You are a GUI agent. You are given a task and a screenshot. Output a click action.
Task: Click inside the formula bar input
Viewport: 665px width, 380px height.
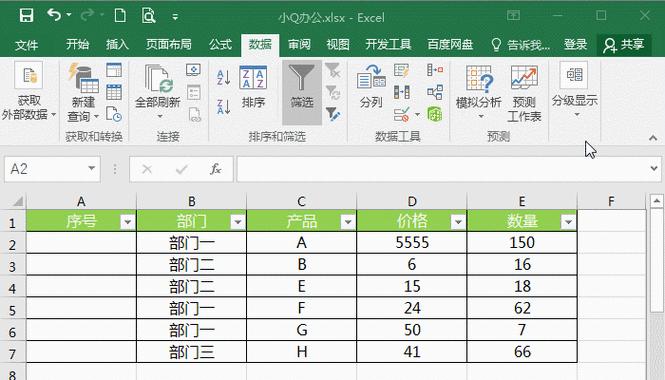pos(443,169)
